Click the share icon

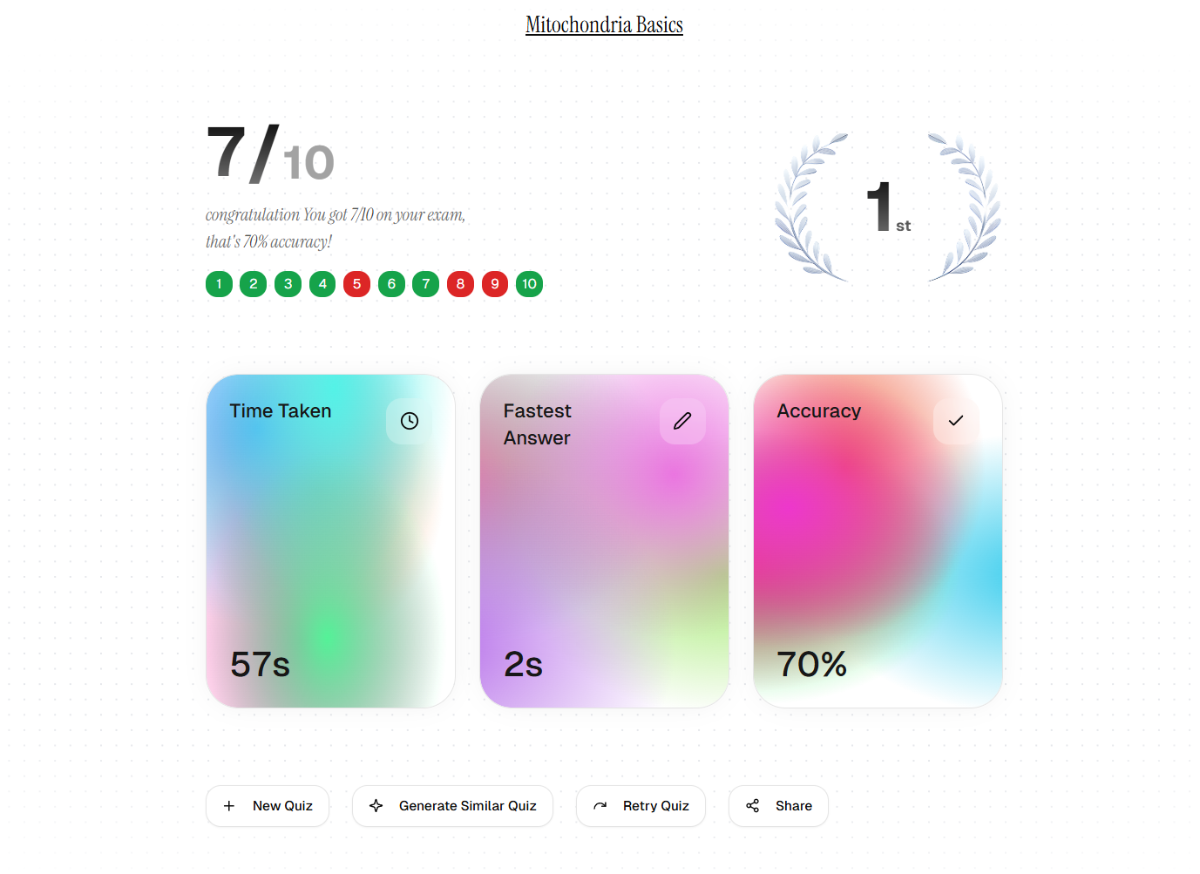(753, 806)
